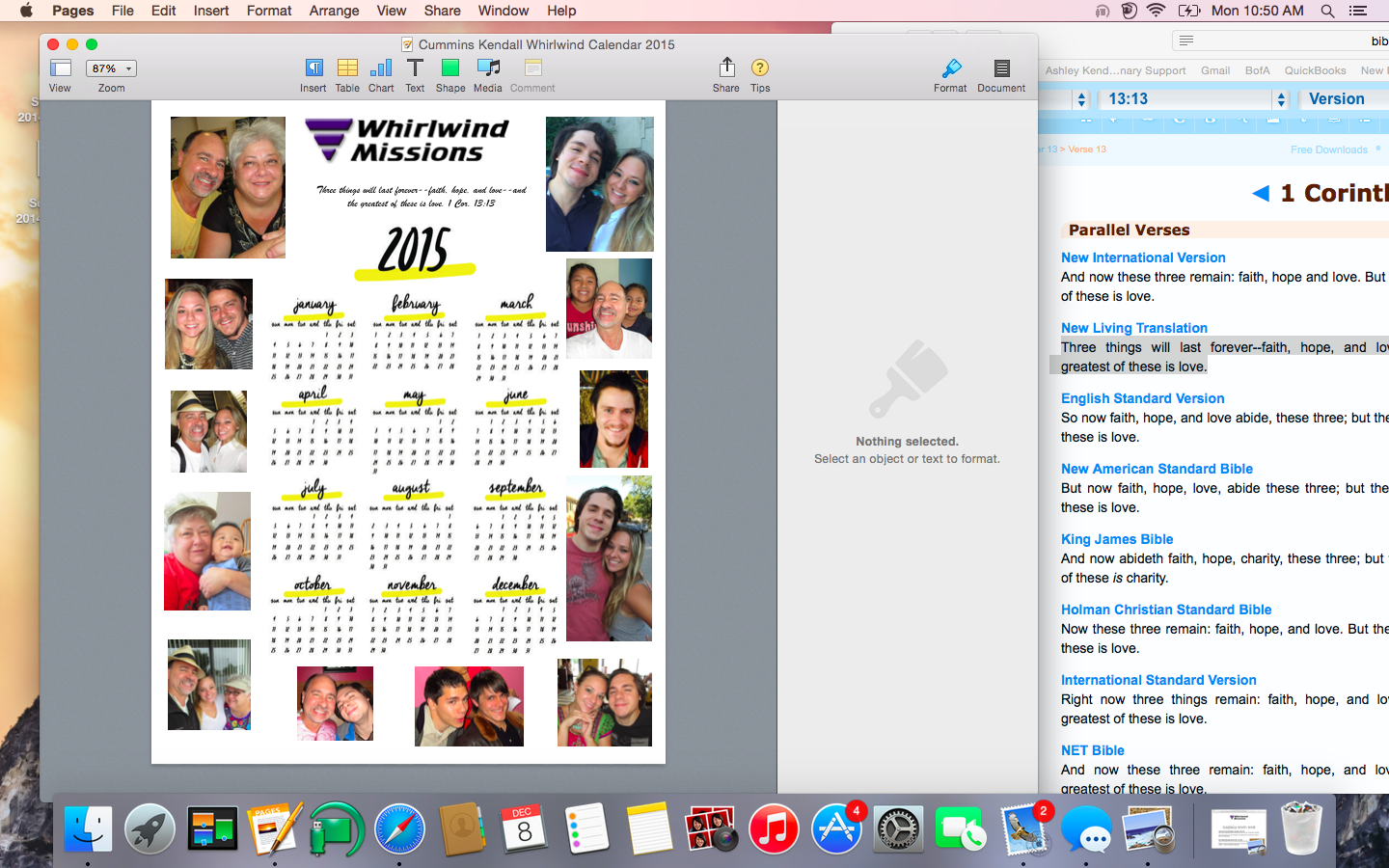Viewport: 1389px width, 868px height.
Task: Select the top-left couple photo
Action: click(228, 187)
